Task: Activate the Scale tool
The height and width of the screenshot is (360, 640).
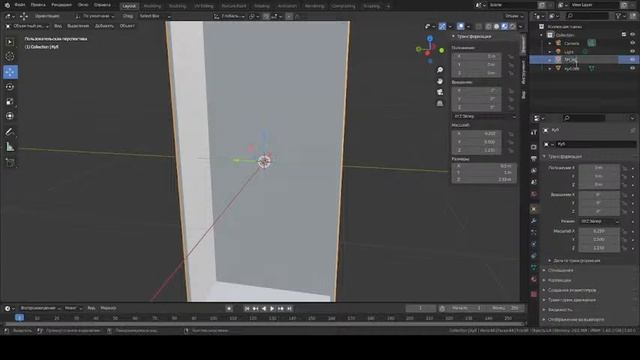Action: point(10,101)
